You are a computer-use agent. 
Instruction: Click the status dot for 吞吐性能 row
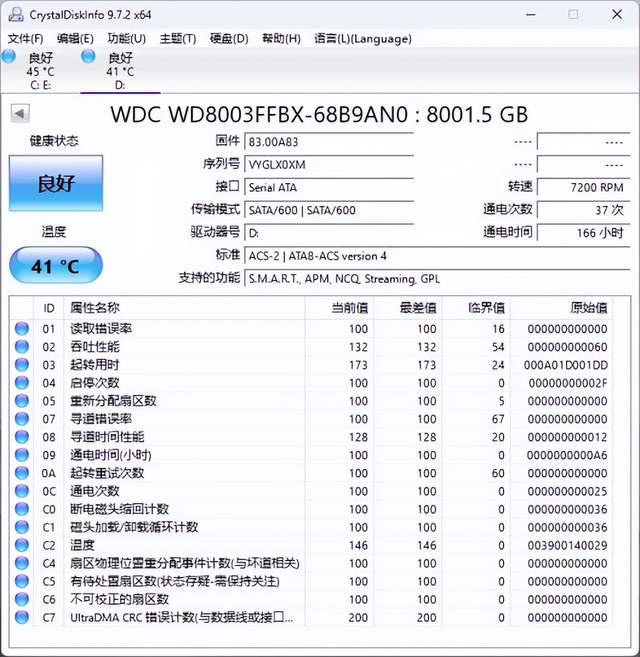click(22, 347)
